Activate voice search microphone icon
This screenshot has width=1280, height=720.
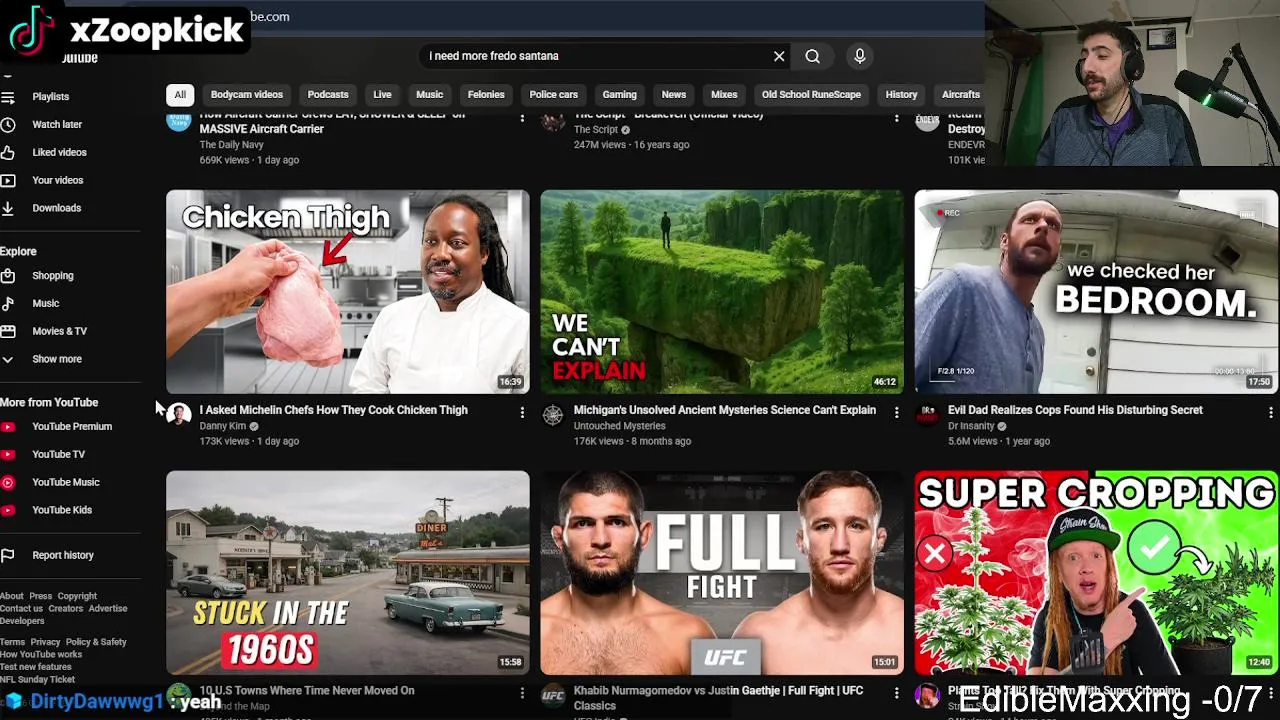coord(859,56)
